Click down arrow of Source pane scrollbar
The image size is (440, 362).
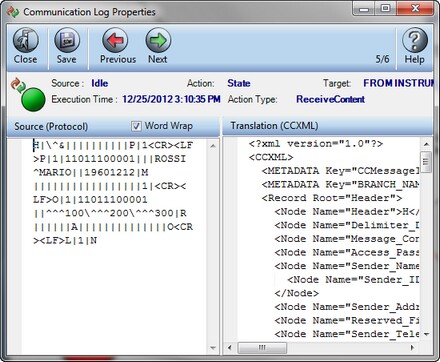pos(213,348)
